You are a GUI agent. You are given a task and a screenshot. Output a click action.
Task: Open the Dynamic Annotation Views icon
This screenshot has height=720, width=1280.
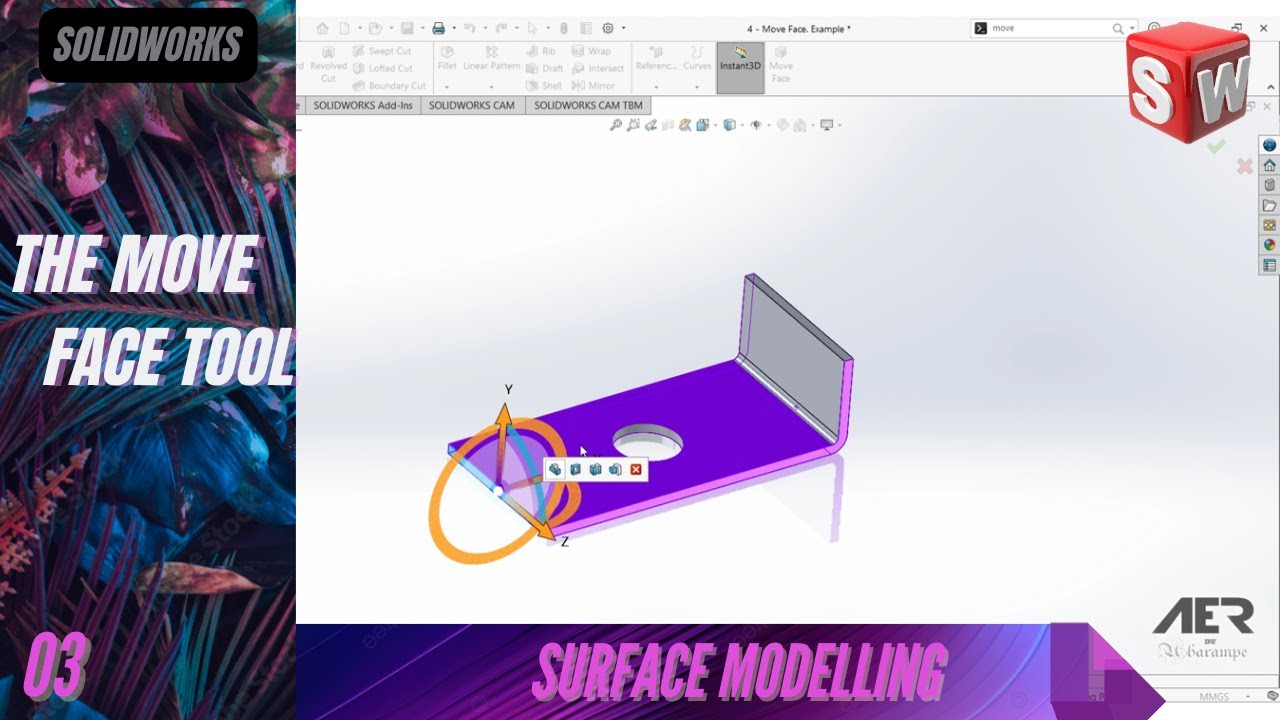[x=685, y=125]
